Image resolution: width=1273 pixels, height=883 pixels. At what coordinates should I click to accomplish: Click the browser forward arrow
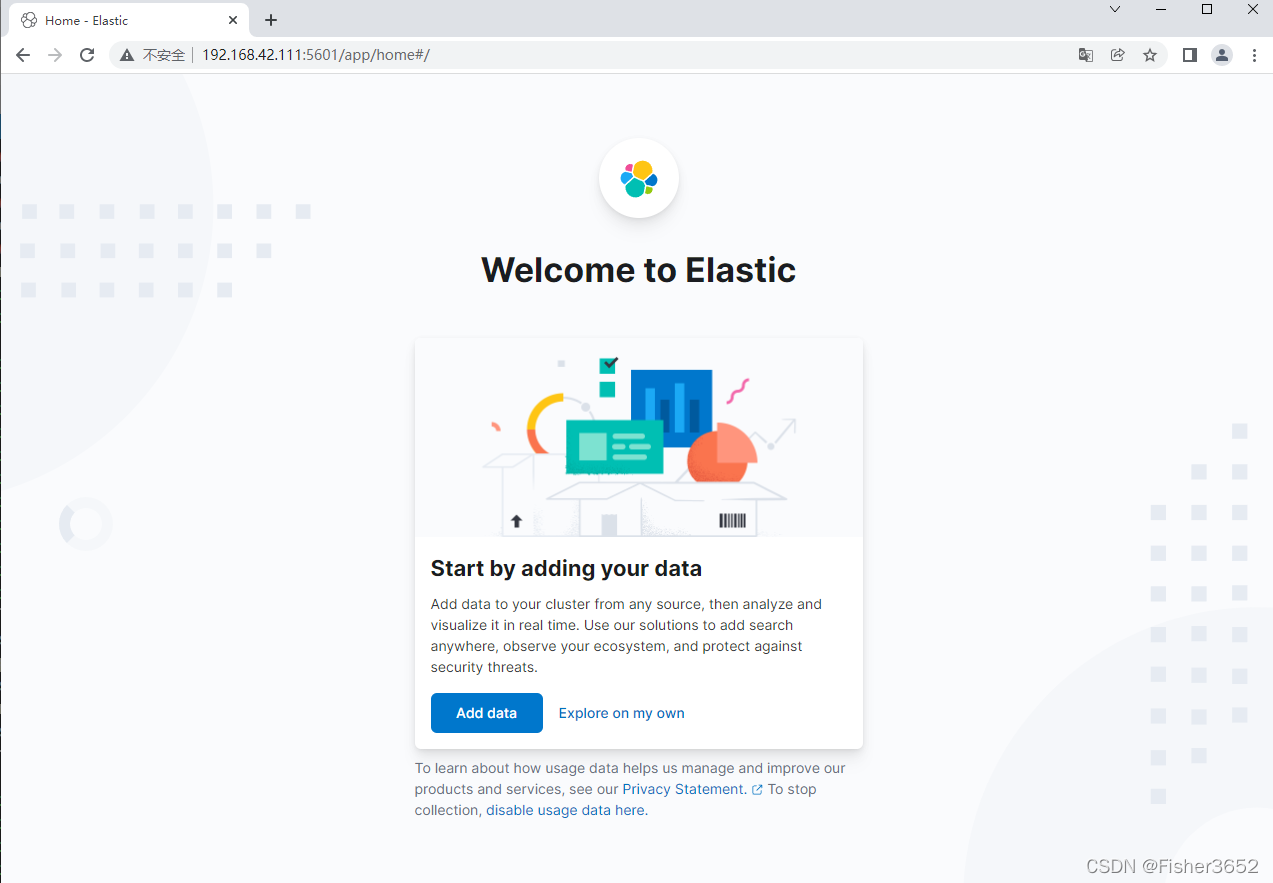click(55, 55)
